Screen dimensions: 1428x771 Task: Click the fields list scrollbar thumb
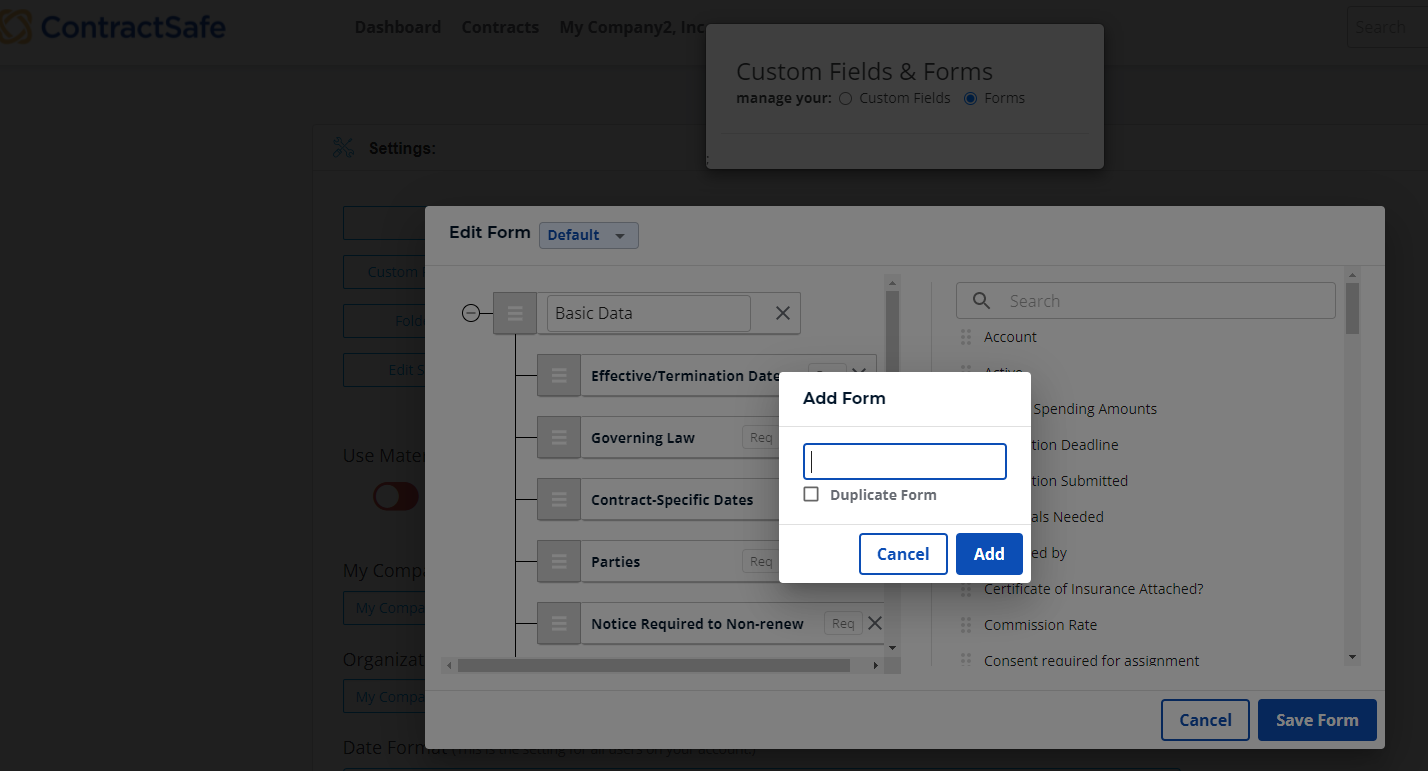[1353, 308]
